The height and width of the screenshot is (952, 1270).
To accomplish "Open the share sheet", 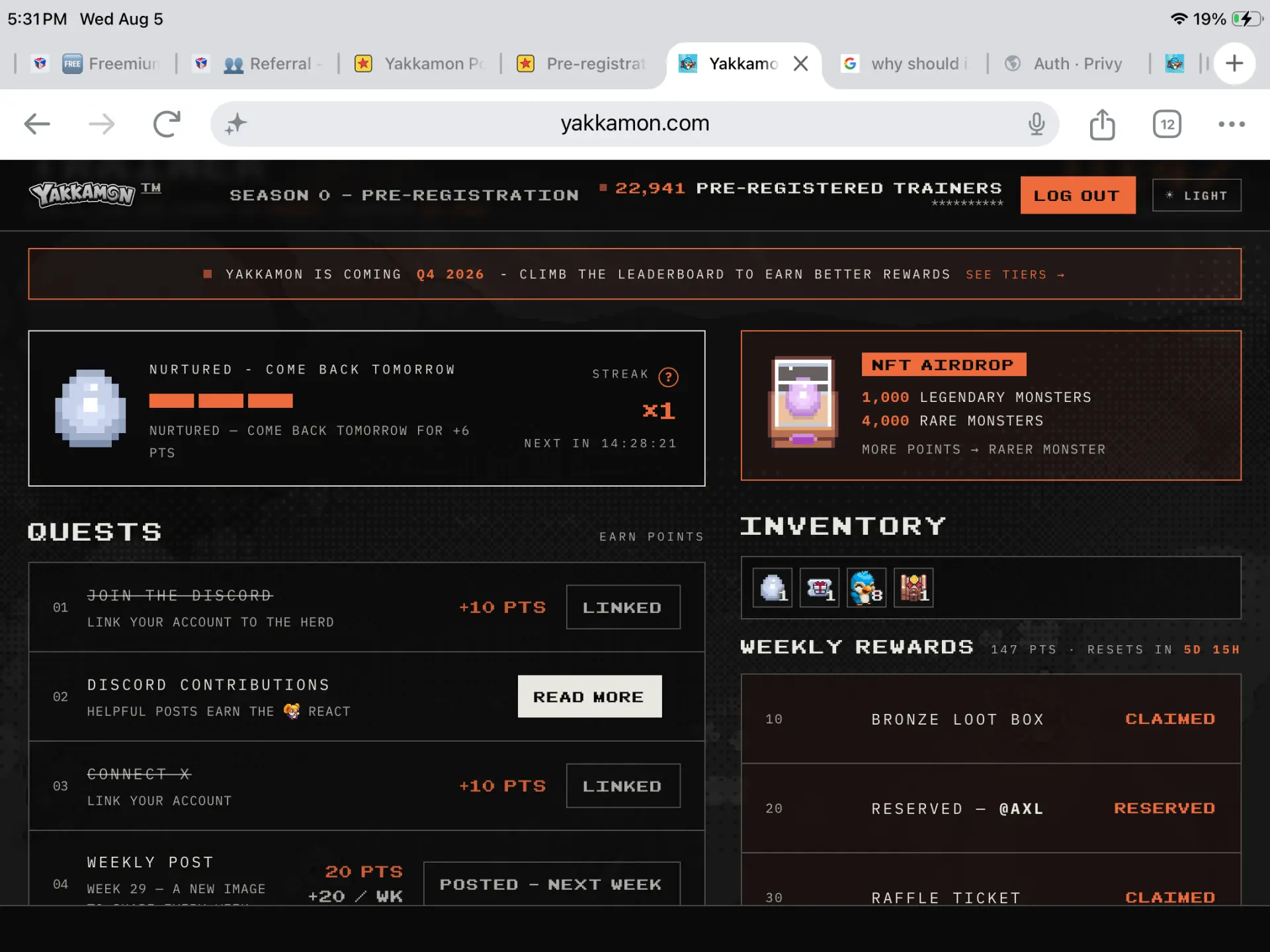I will 1102,124.
